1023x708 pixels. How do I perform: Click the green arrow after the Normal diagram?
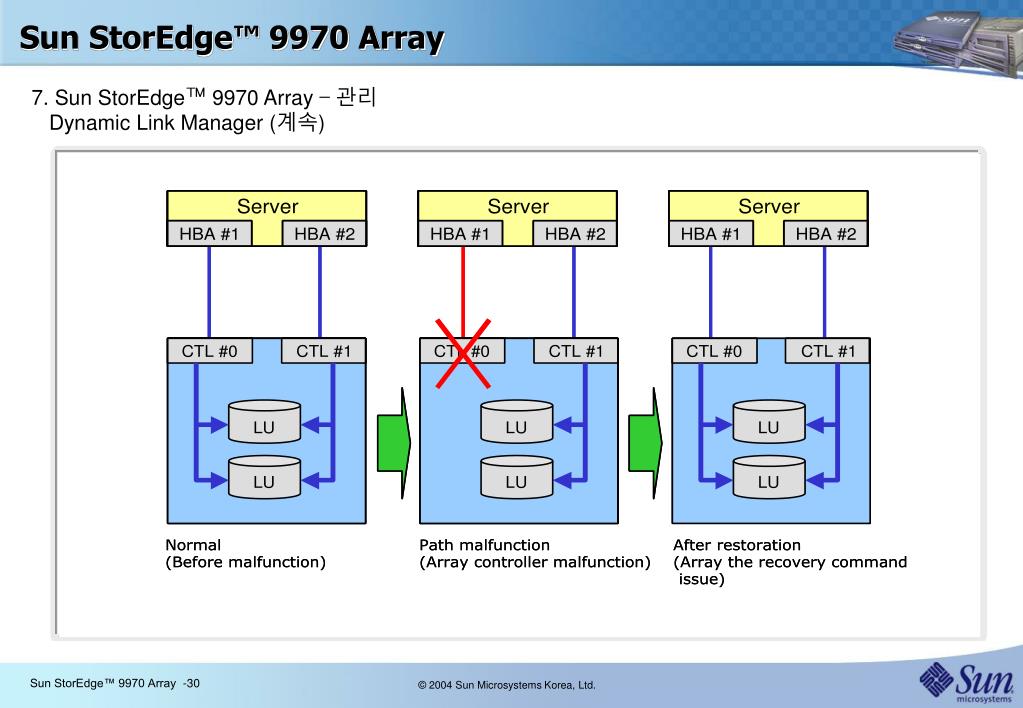(393, 443)
